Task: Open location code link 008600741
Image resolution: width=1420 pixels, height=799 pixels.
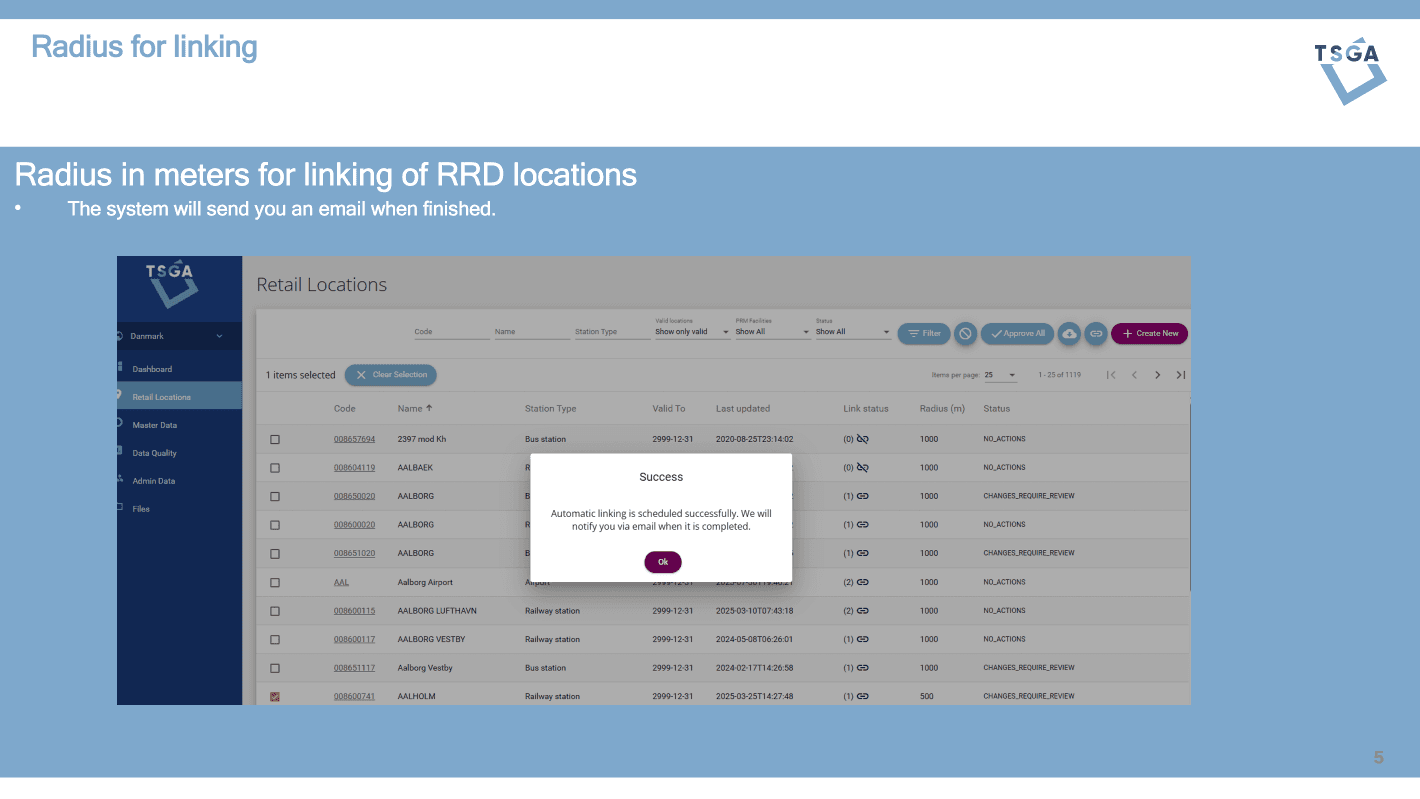Action: click(x=354, y=697)
